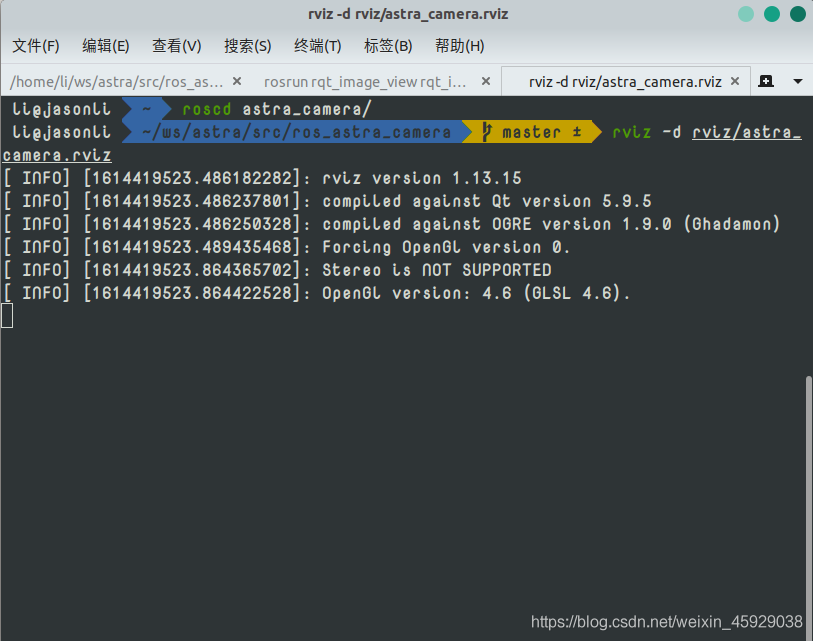Image resolution: width=813 pixels, height=641 pixels.
Task: Select the rviz -d rviz/astra_camera.rviz tab
Action: click(625, 82)
